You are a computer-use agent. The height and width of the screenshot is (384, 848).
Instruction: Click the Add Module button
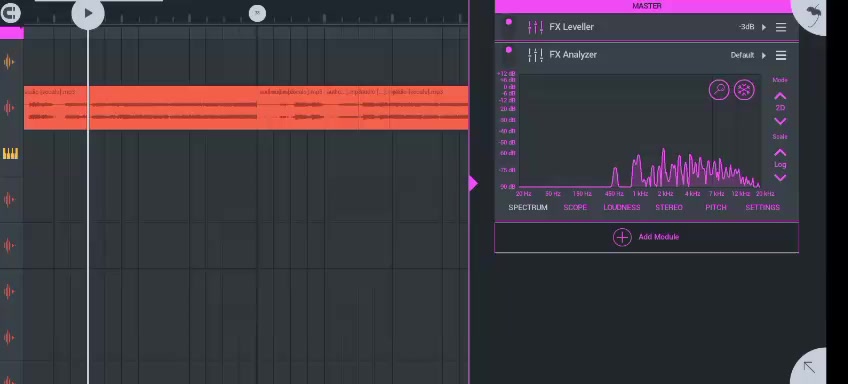pyautogui.click(x=646, y=237)
